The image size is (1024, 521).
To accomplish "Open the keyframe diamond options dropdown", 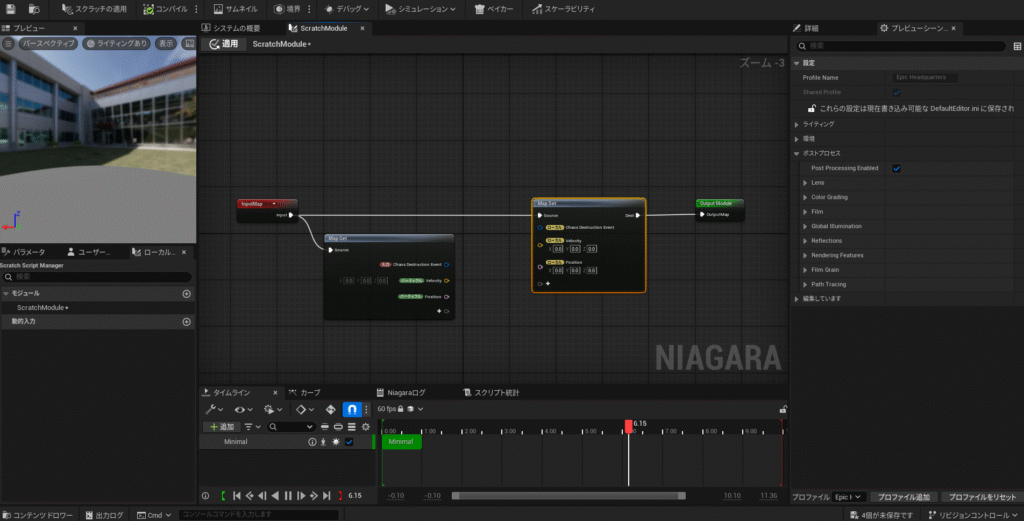I will click(304, 409).
